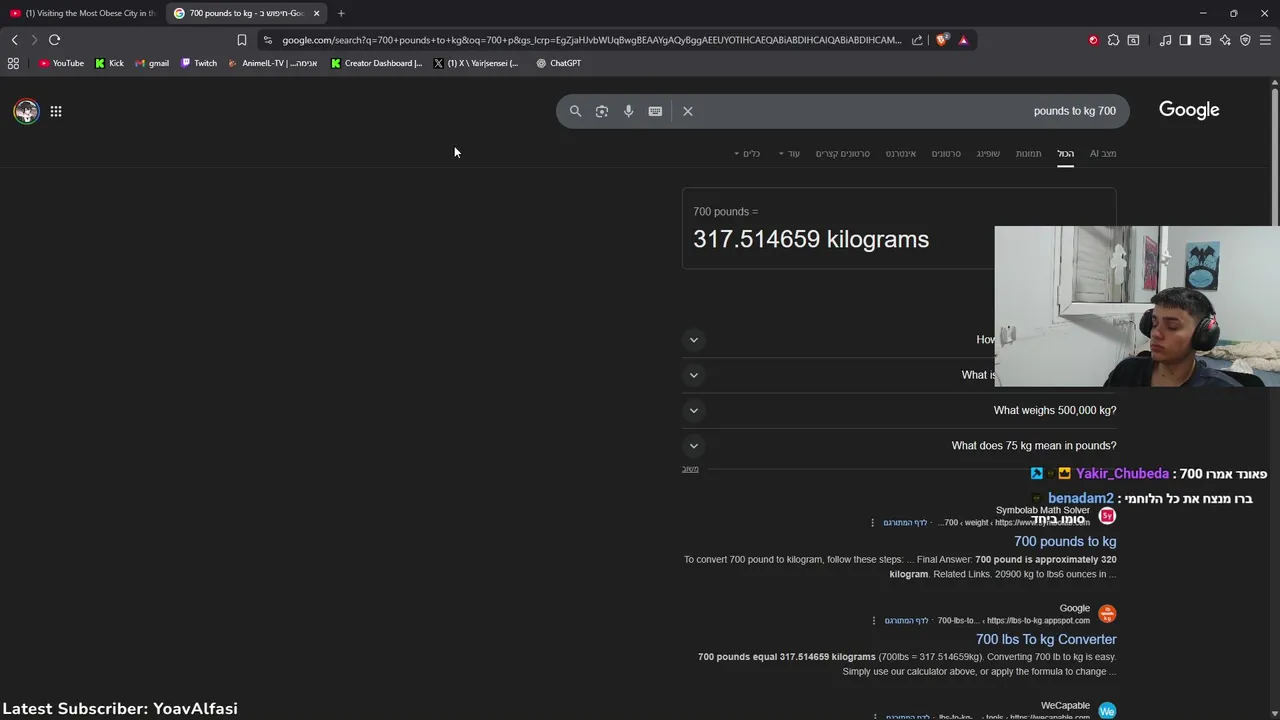This screenshot has width=1280, height=720.
Task: Click the Google search magnifier icon
Action: coord(575,111)
